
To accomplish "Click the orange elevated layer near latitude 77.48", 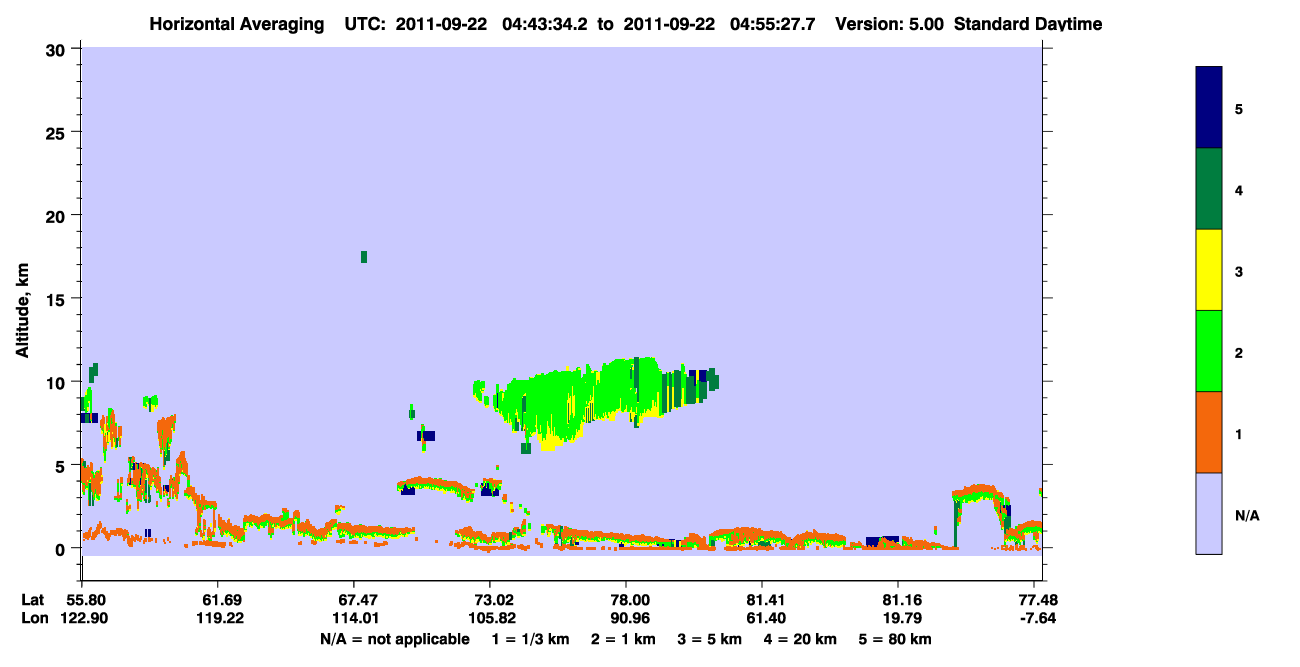I will (x=980, y=493).
